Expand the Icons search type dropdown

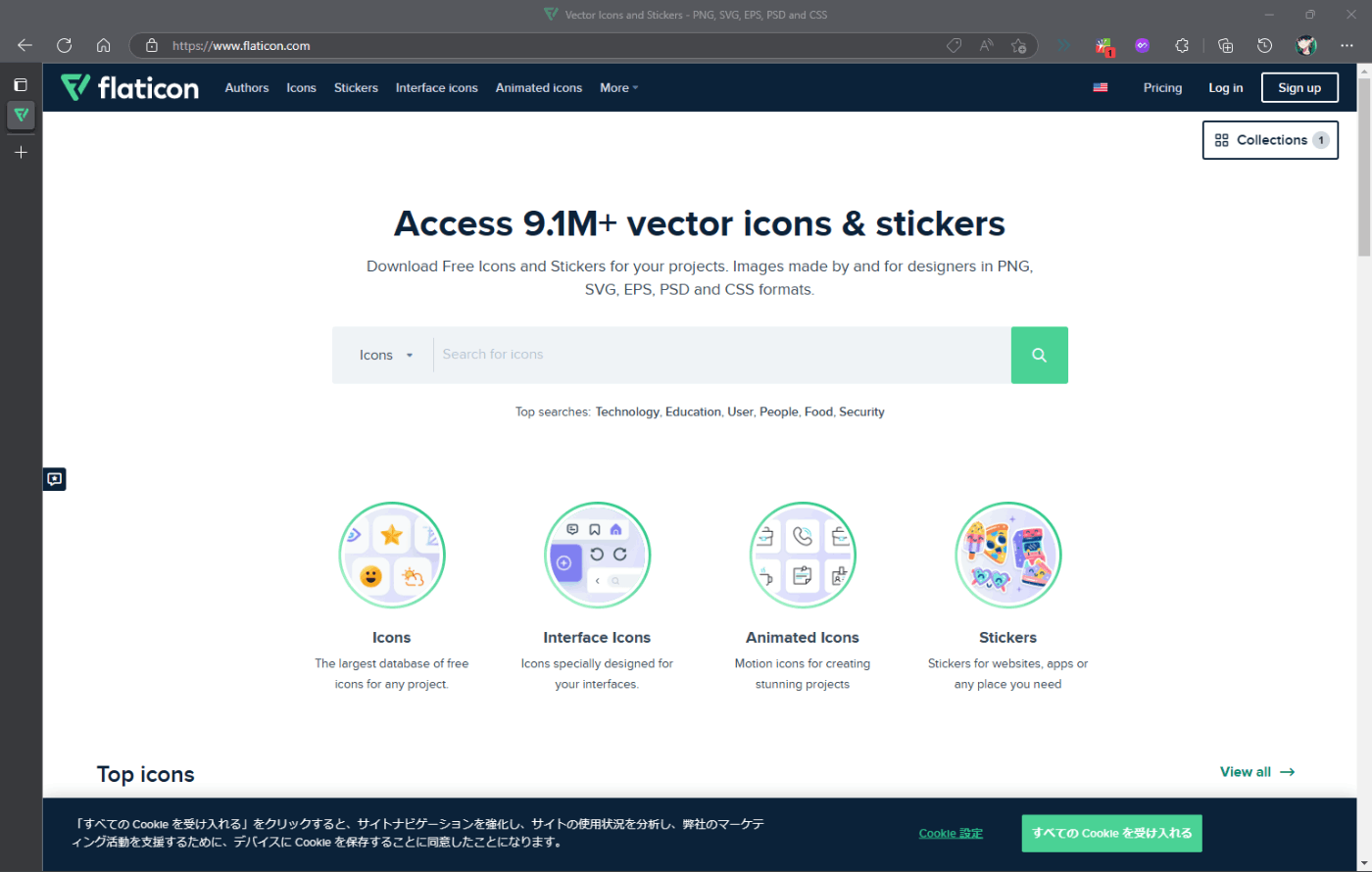point(386,355)
